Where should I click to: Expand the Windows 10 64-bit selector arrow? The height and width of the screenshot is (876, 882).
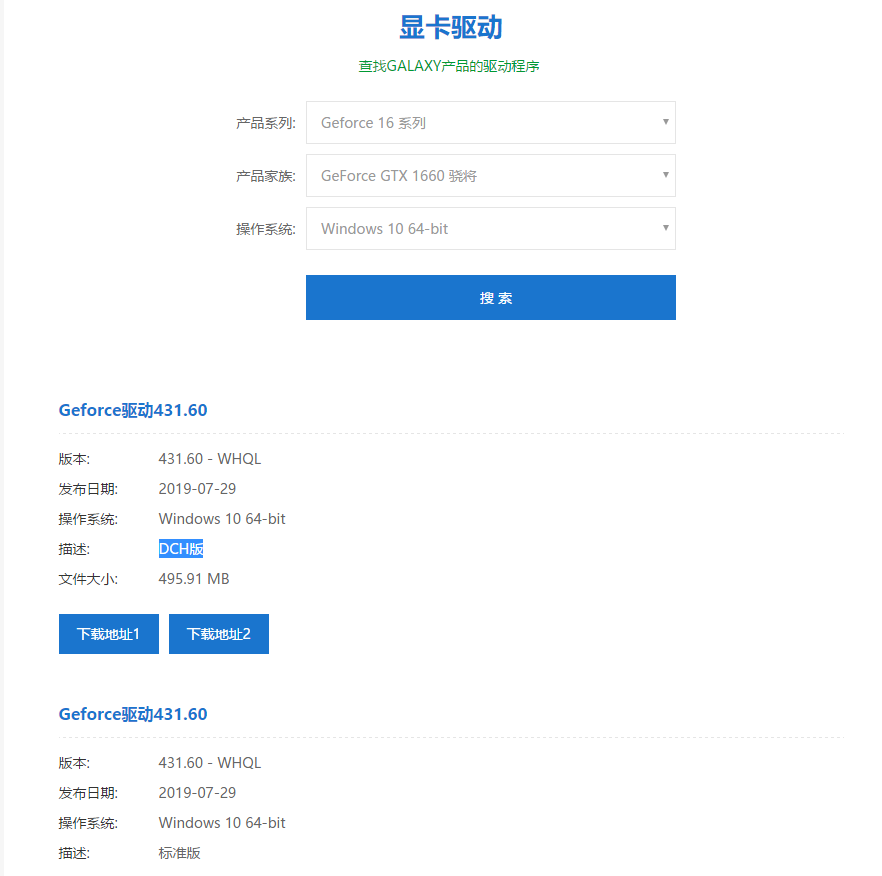click(665, 228)
